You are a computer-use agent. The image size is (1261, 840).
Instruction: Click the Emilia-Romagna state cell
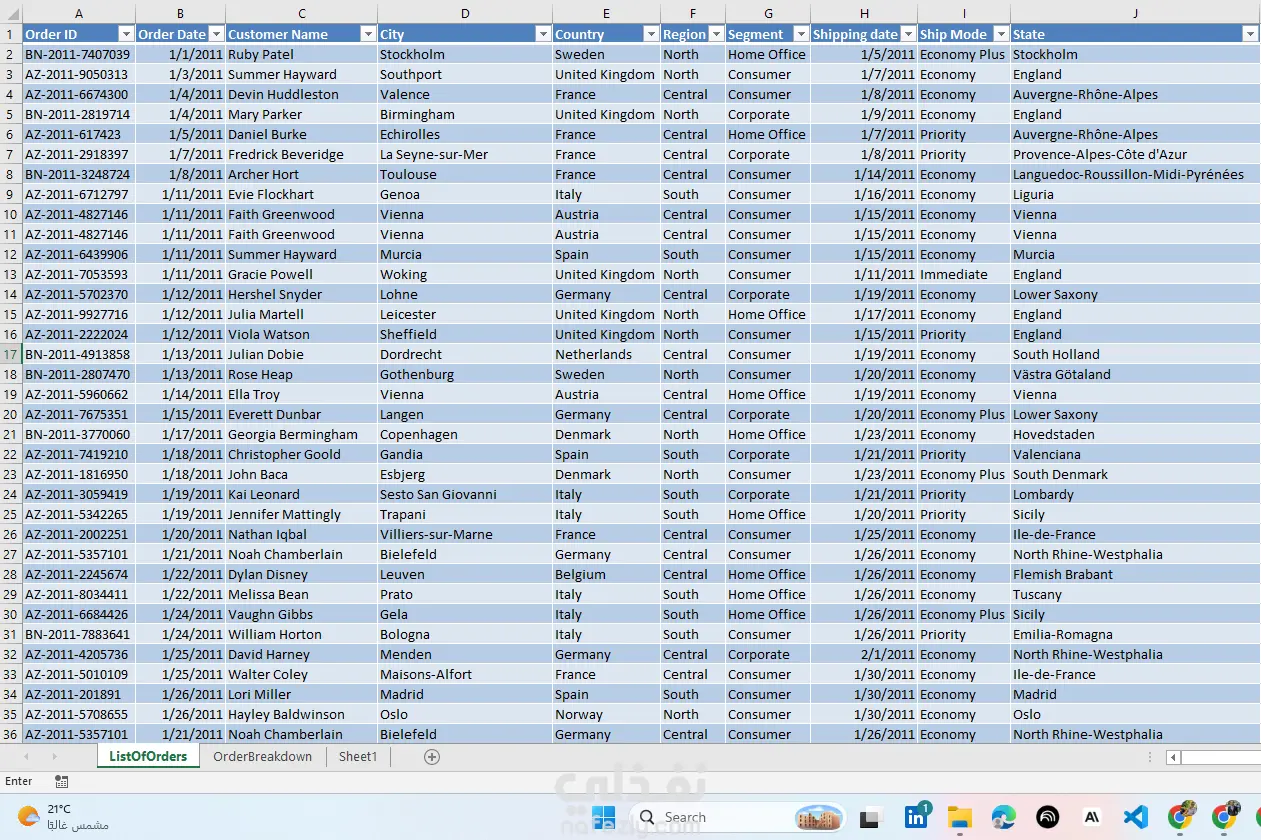(x=1136, y=634)
